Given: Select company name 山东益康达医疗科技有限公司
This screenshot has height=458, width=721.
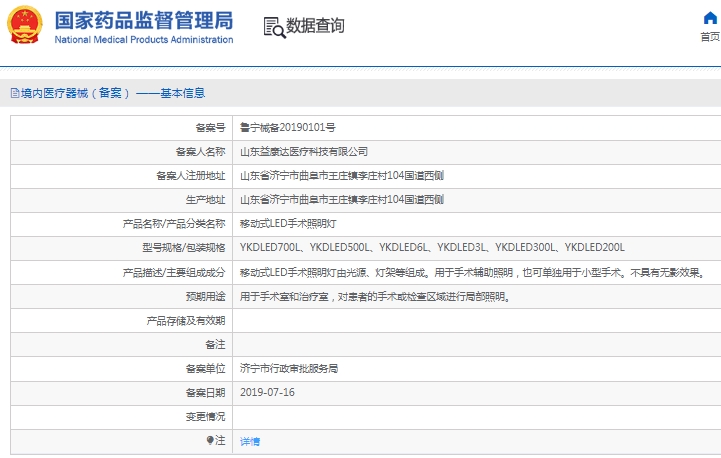Looking at the screenshot, I should coord(303,151).
